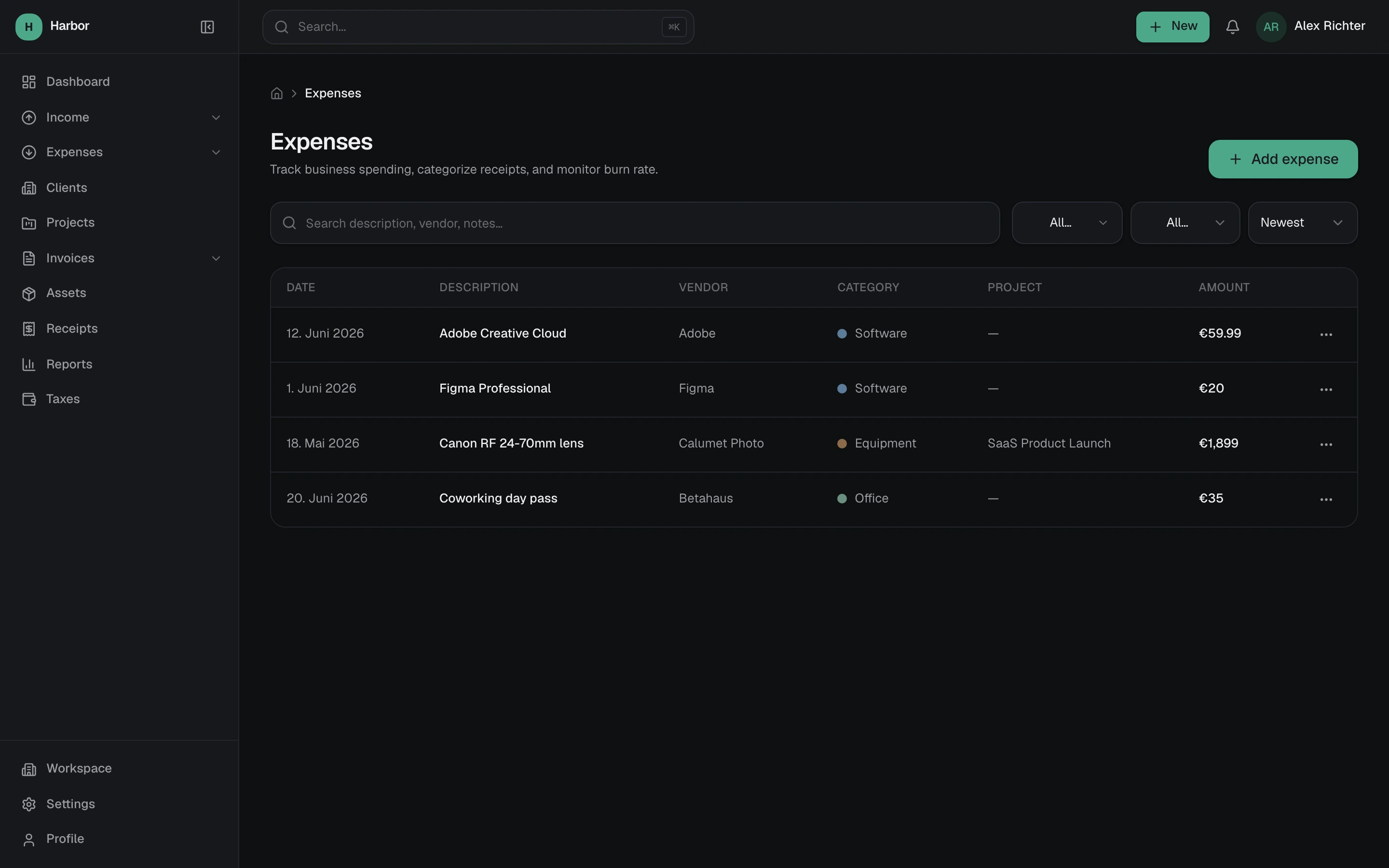Screen dimensions: 1389x868
Task: Click the brown Equipment category dot
Action: click(842, 444)
